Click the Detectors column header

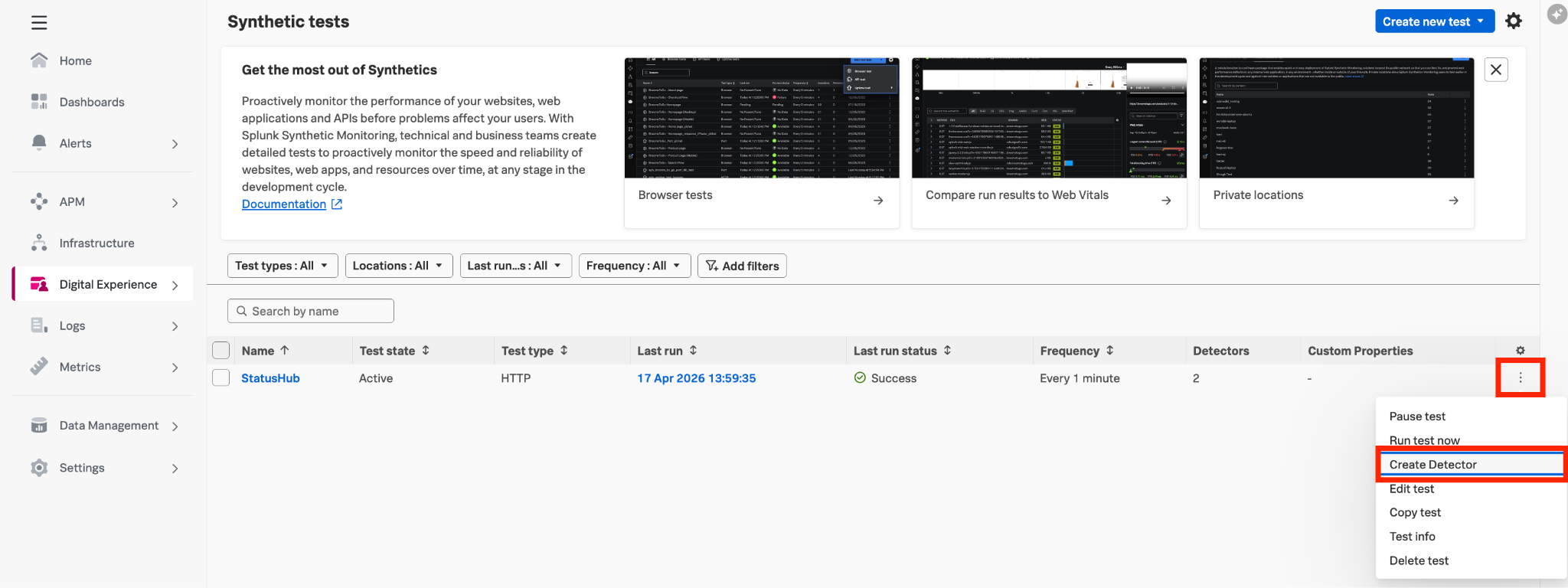[1220, 351]
